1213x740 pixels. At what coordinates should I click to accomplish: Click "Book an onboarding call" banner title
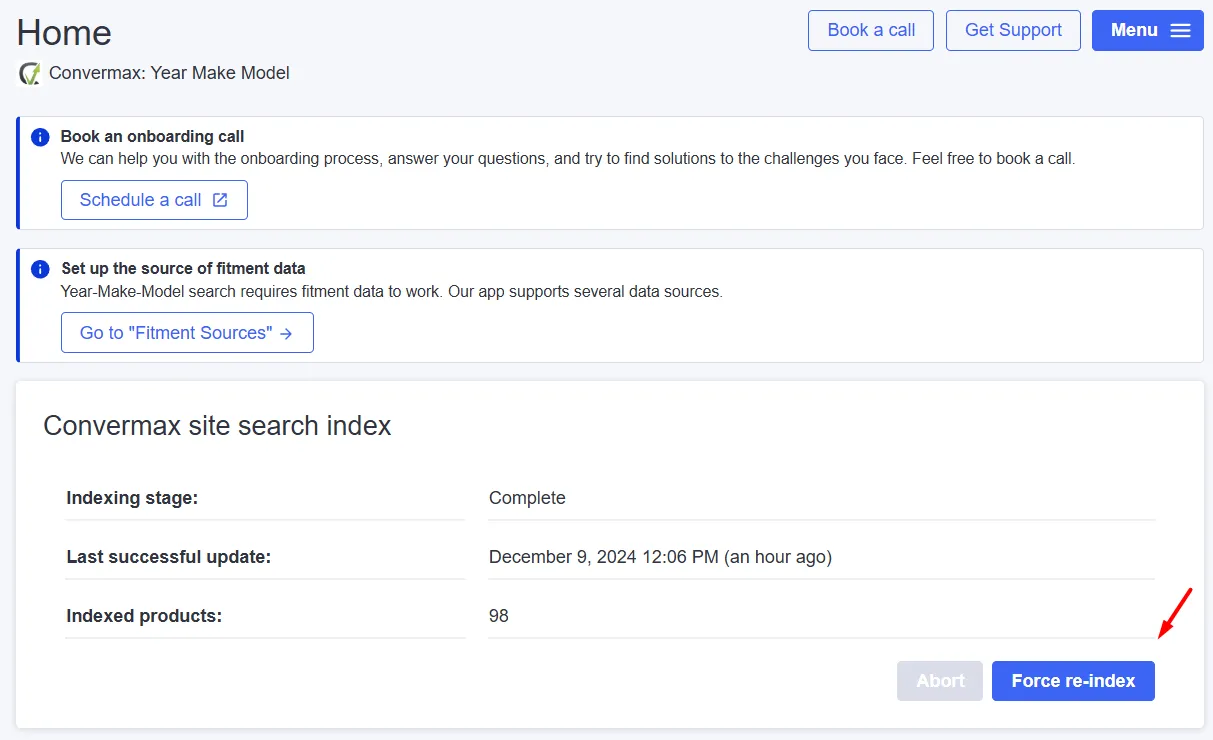pyautogui.click(x=152, y=137)
